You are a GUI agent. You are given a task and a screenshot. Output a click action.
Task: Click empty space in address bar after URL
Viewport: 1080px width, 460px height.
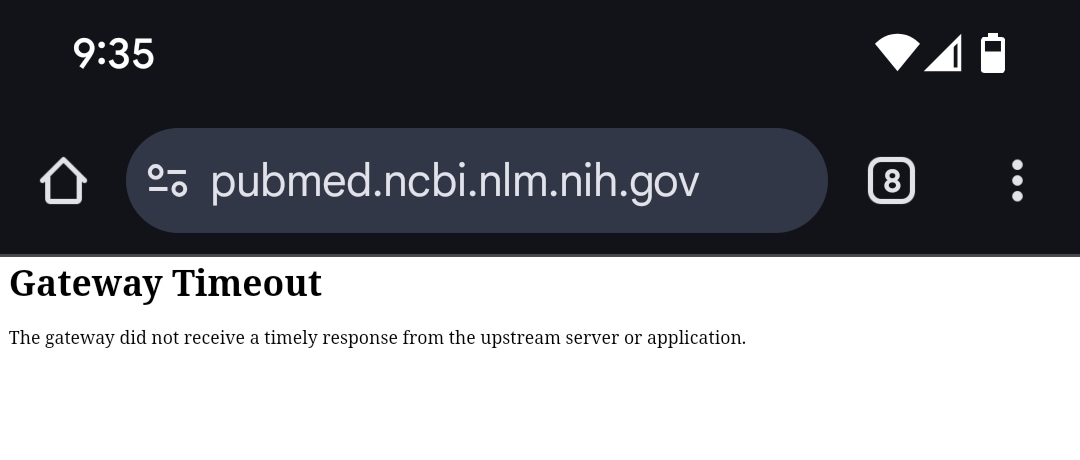click(761, 181)
